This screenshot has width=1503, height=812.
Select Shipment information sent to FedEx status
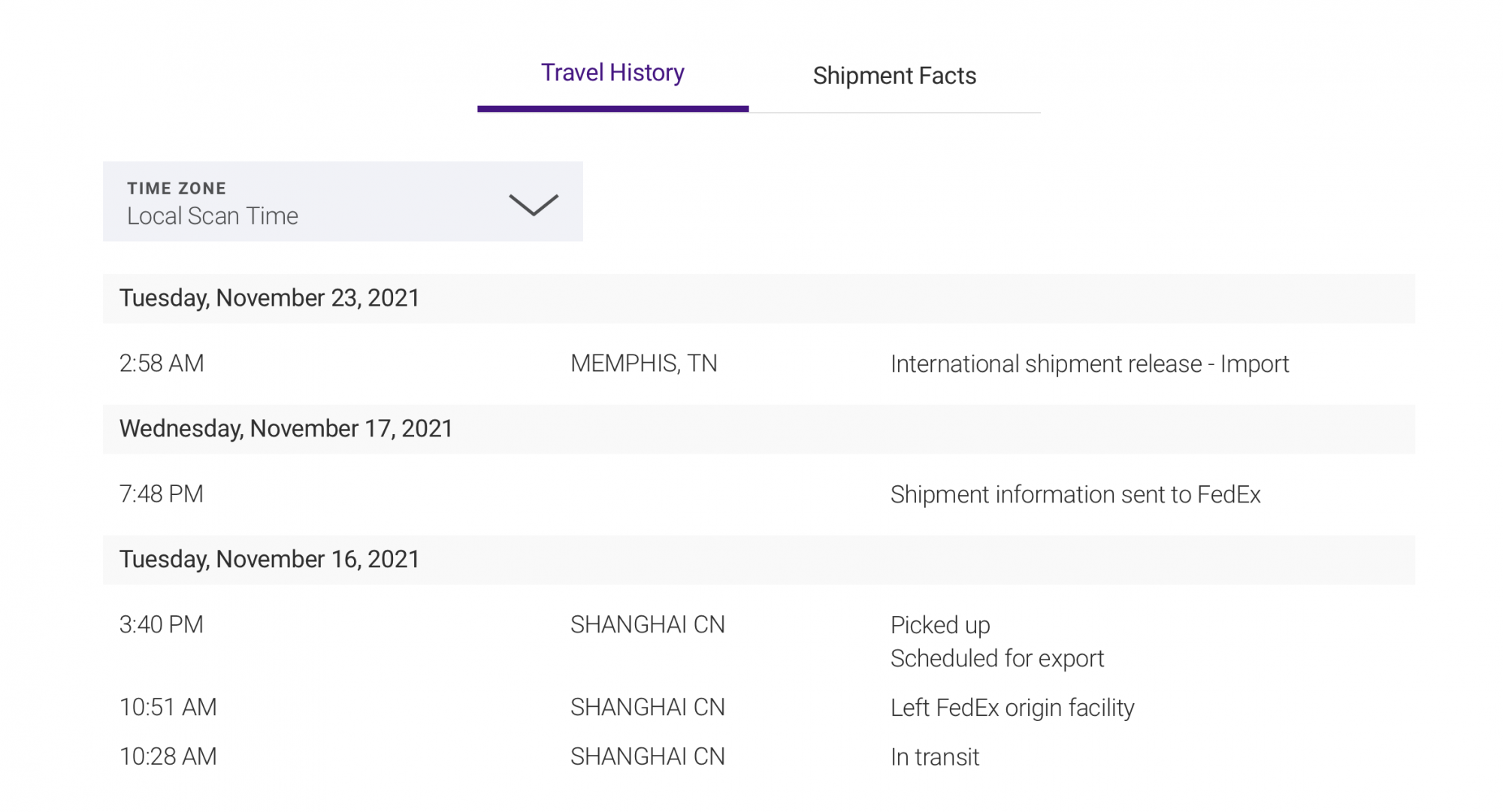pos(1075,495)
